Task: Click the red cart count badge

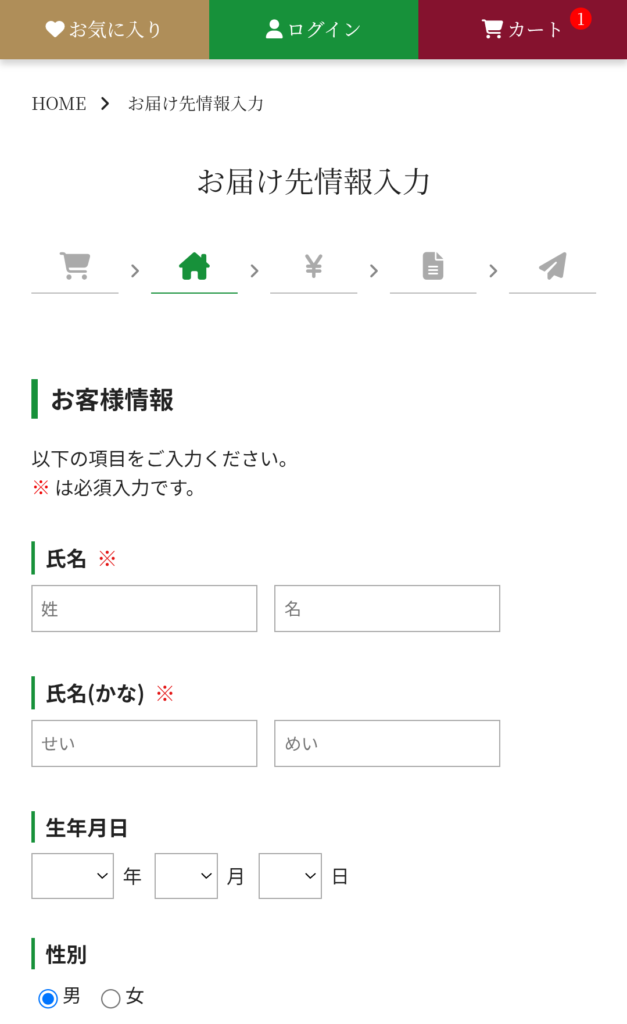Action: 580,19
